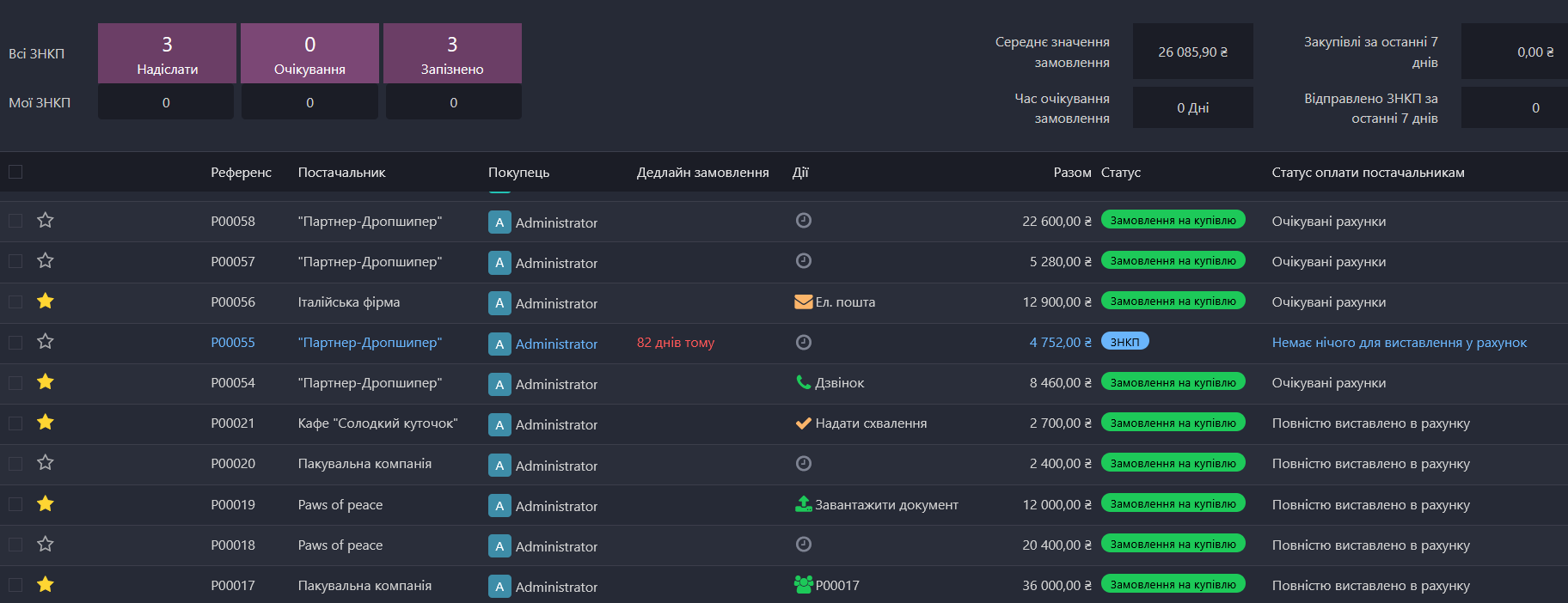The height and width of the screenshot is (603, 1568).
Task: Sort by Дедлайн замовлення column header
Action: coord(702,173)
